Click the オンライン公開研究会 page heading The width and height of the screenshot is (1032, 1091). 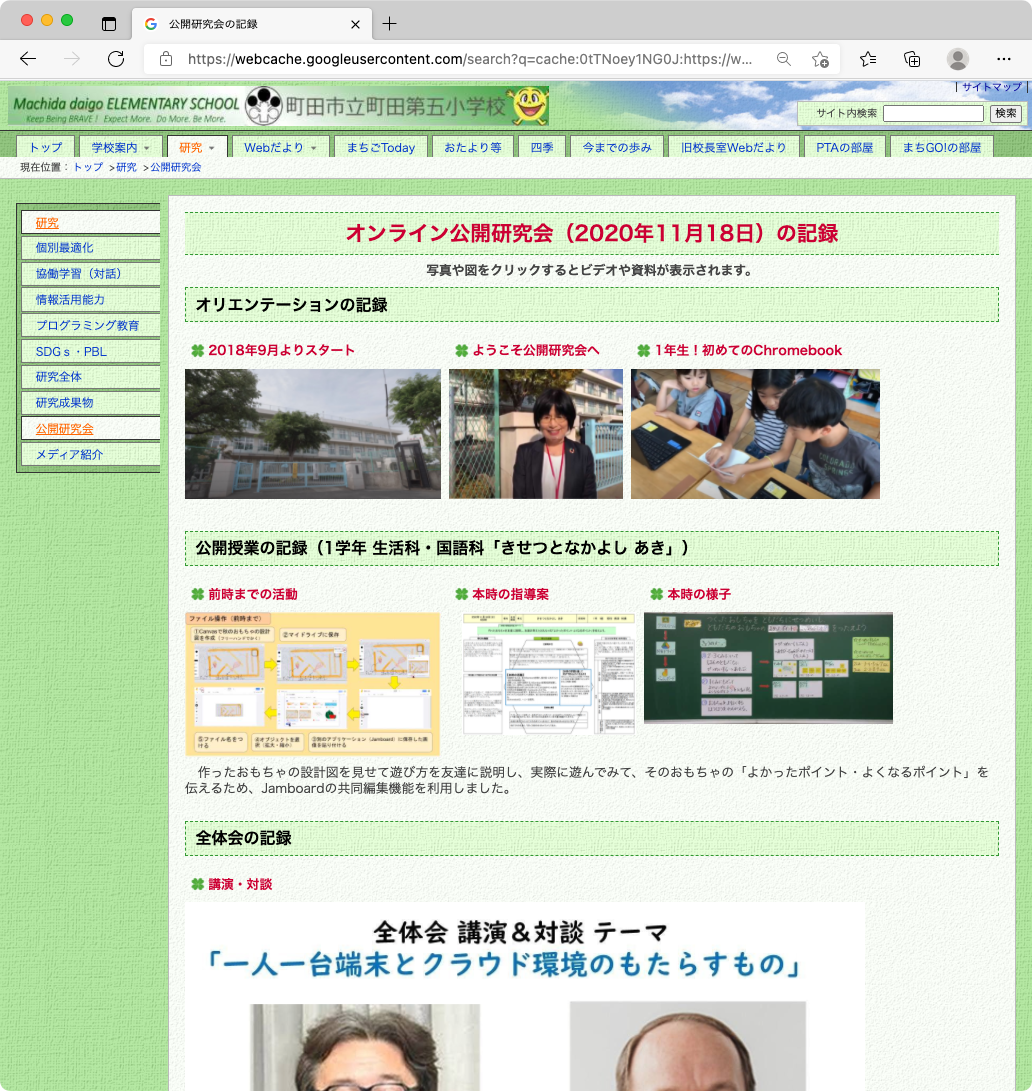[592, 233]
